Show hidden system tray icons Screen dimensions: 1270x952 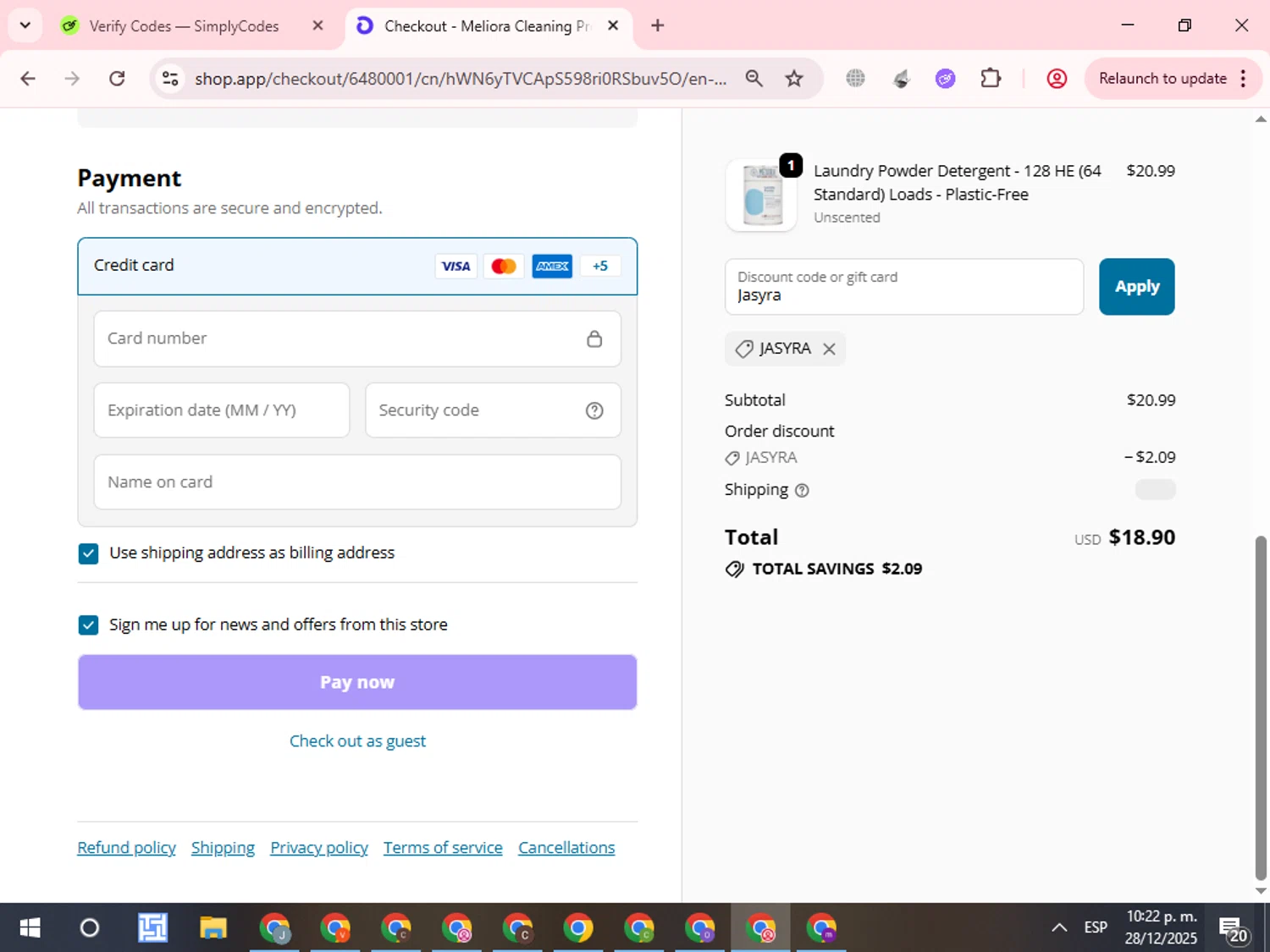coord(1059,928)
